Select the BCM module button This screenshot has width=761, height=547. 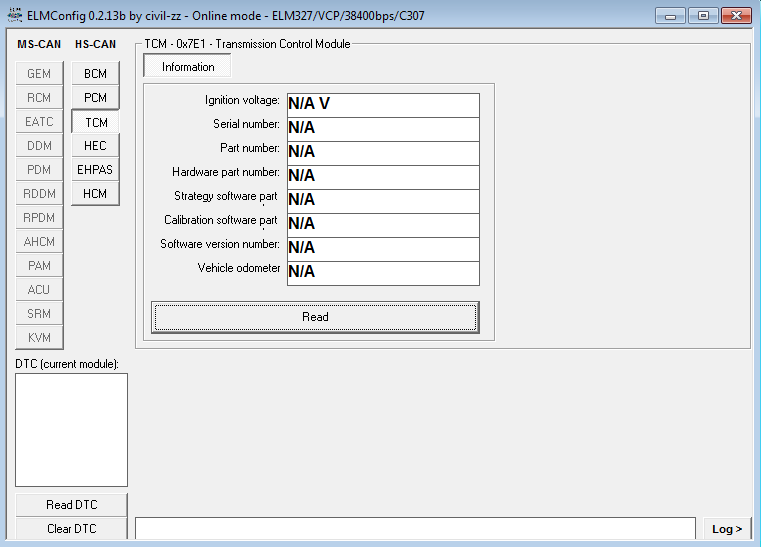tap(95, 74)
